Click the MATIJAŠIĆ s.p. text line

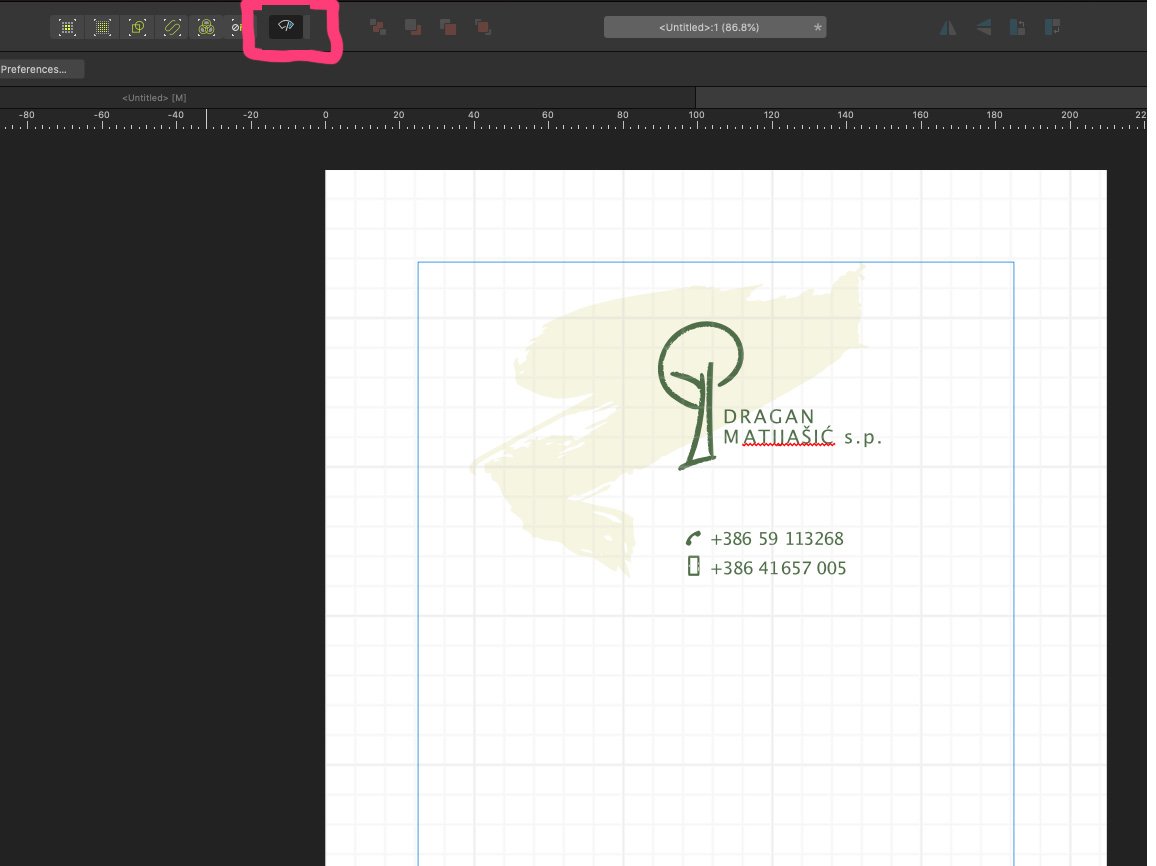point(802,437)
